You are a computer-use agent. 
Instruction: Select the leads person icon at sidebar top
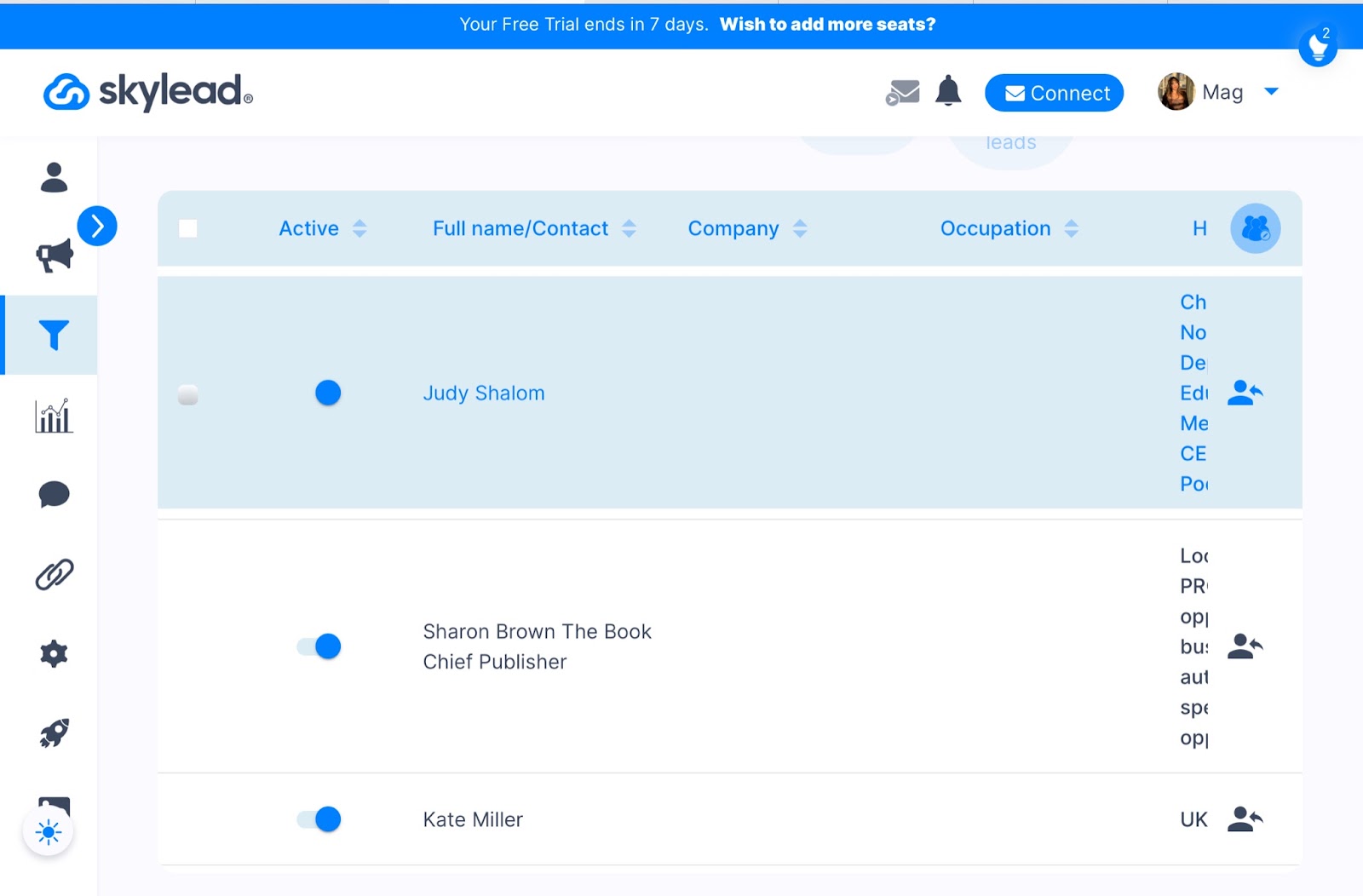click(53, 179)
